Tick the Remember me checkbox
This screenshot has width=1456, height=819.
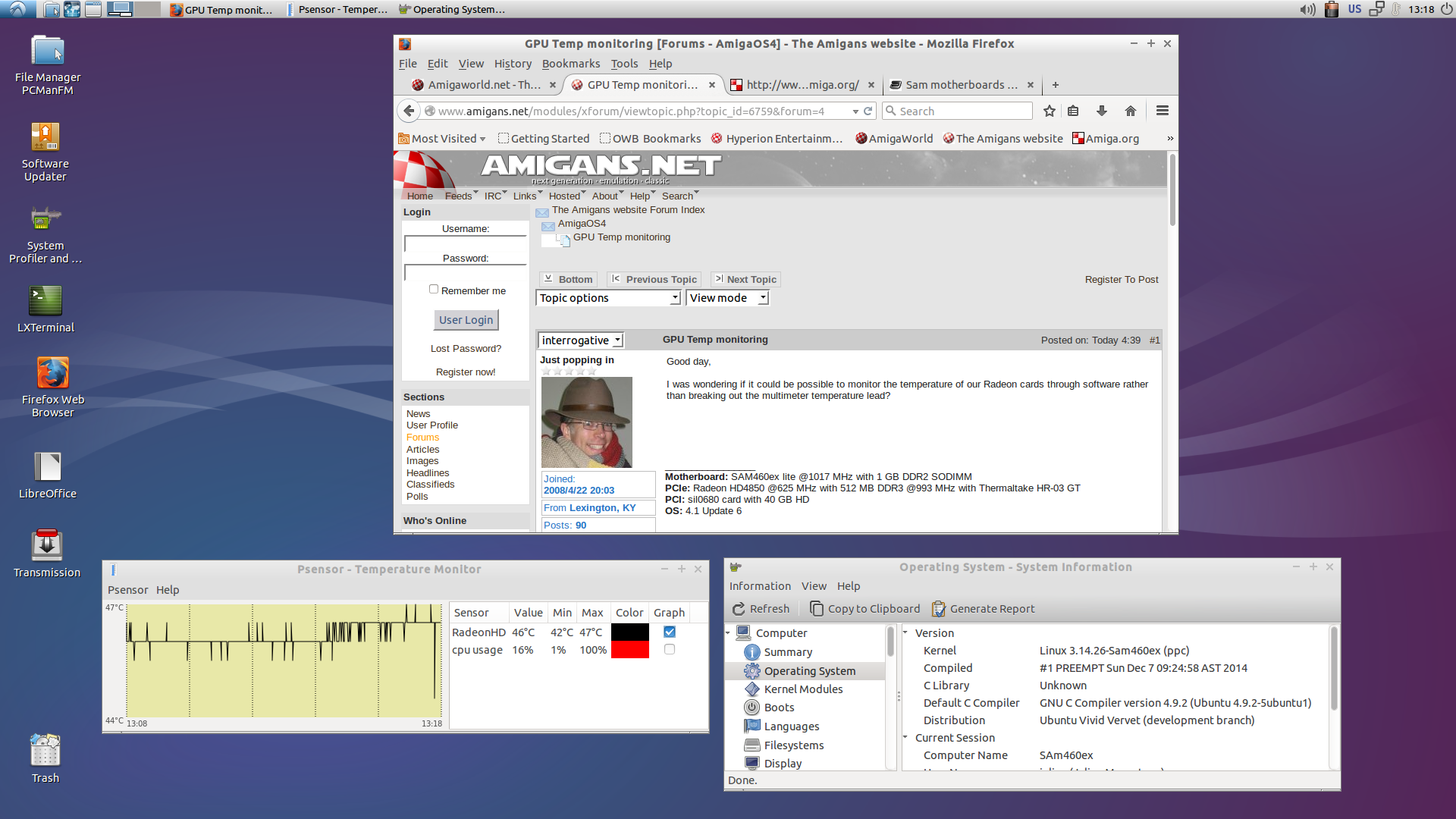point(434,289)
